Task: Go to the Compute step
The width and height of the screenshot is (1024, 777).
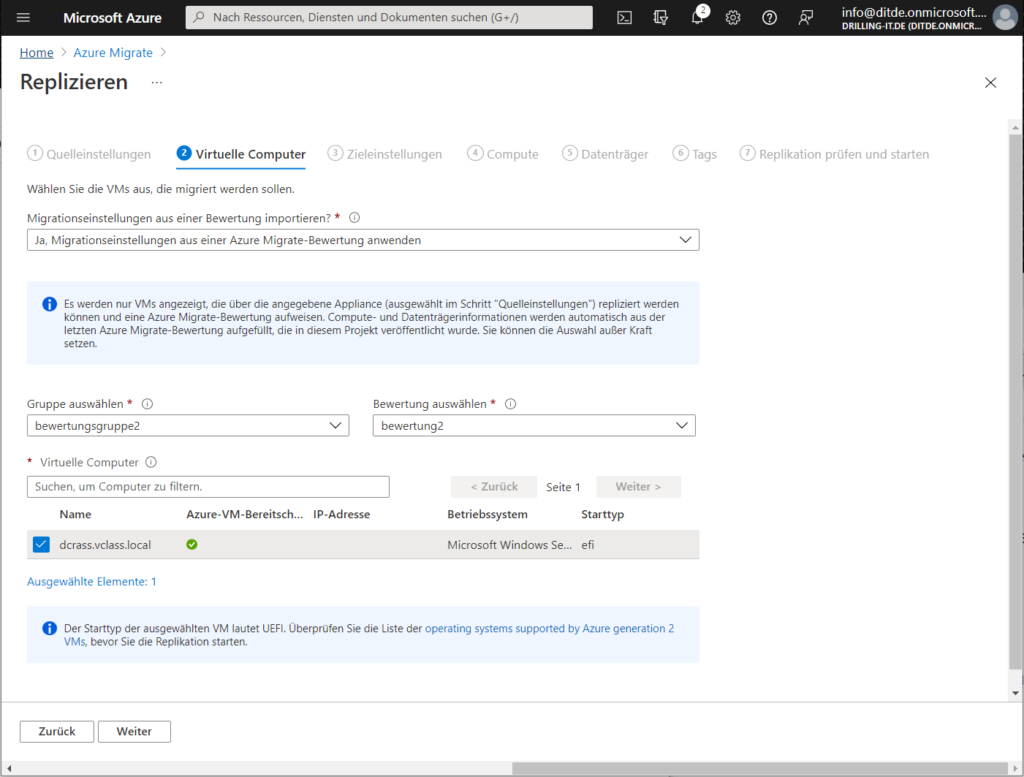Action: (503, 154)
